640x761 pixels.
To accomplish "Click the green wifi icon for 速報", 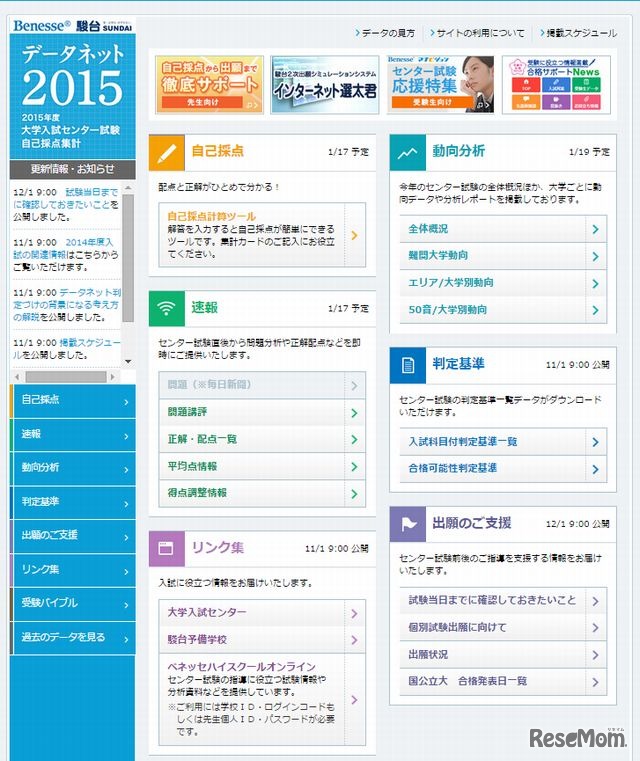I will (166, 309).
